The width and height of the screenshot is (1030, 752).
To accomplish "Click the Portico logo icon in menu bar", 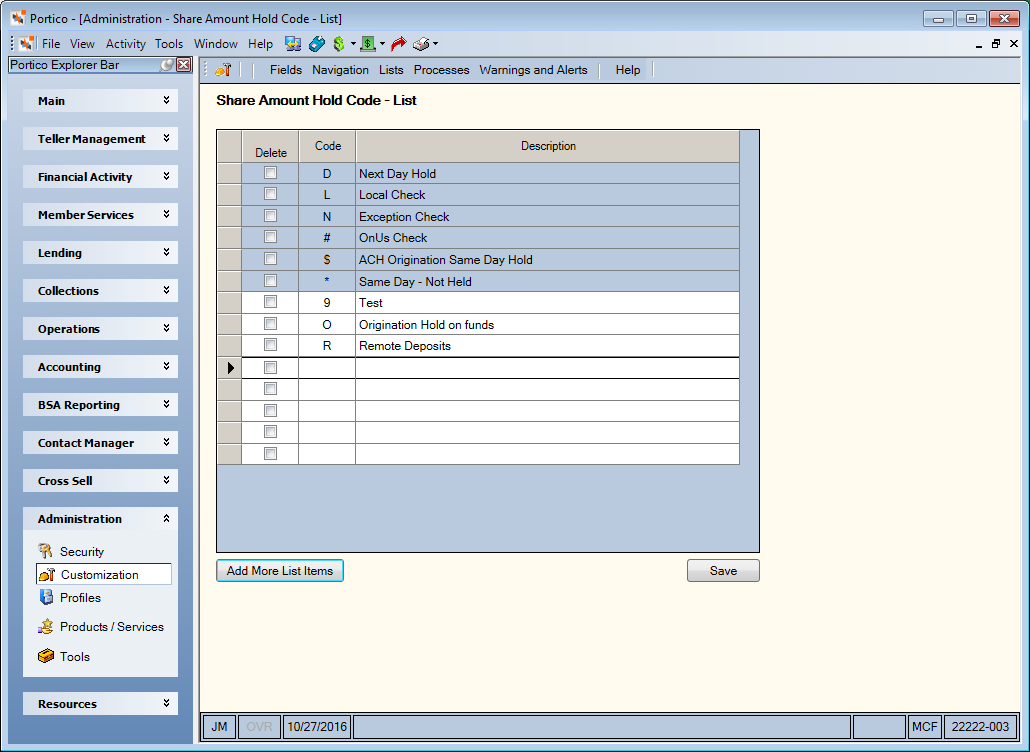I will [27, 44].
